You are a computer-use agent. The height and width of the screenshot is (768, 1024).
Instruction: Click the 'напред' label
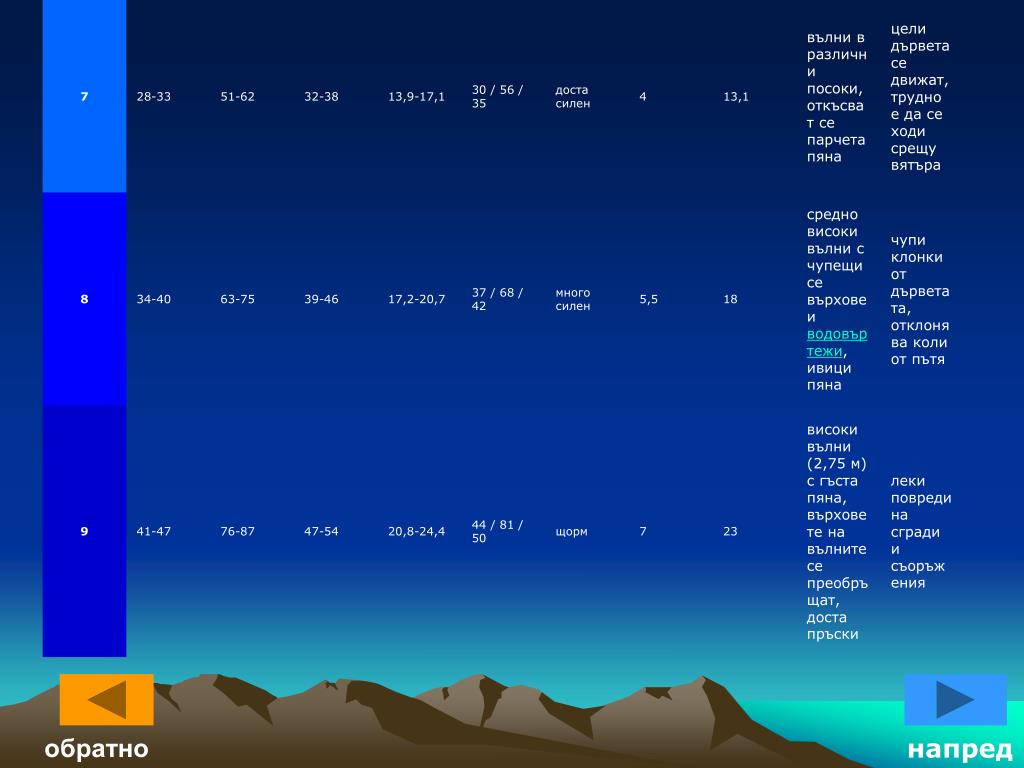(959, 749)
